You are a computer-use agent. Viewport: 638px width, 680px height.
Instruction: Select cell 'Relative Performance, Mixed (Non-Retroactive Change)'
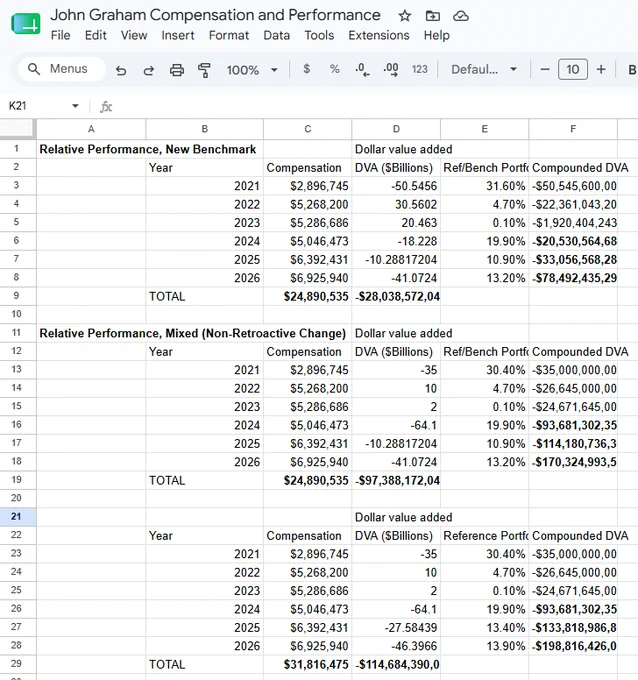tap(193, 333)
